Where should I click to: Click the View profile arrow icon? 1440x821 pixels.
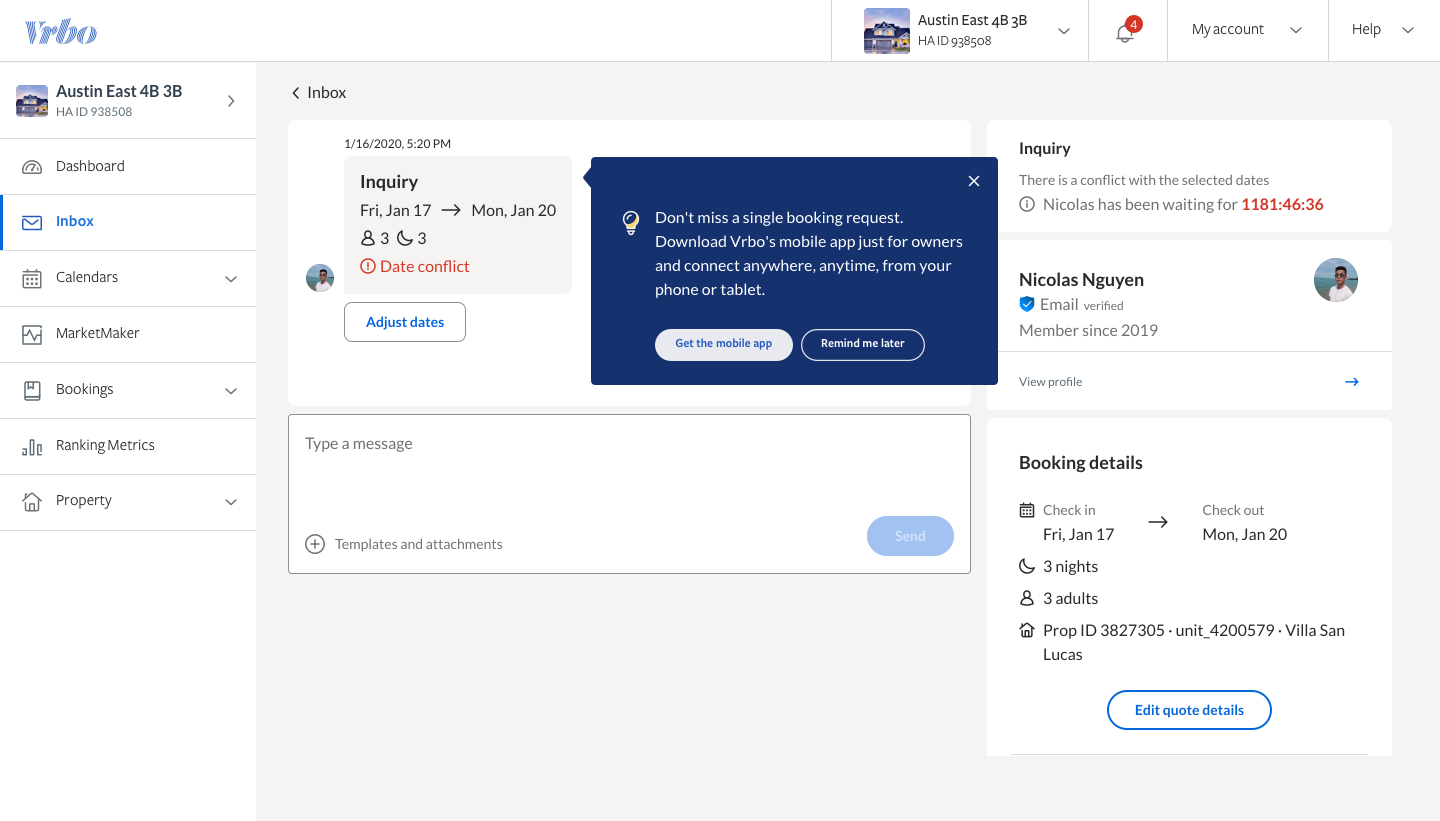(x=1352, y=381)
